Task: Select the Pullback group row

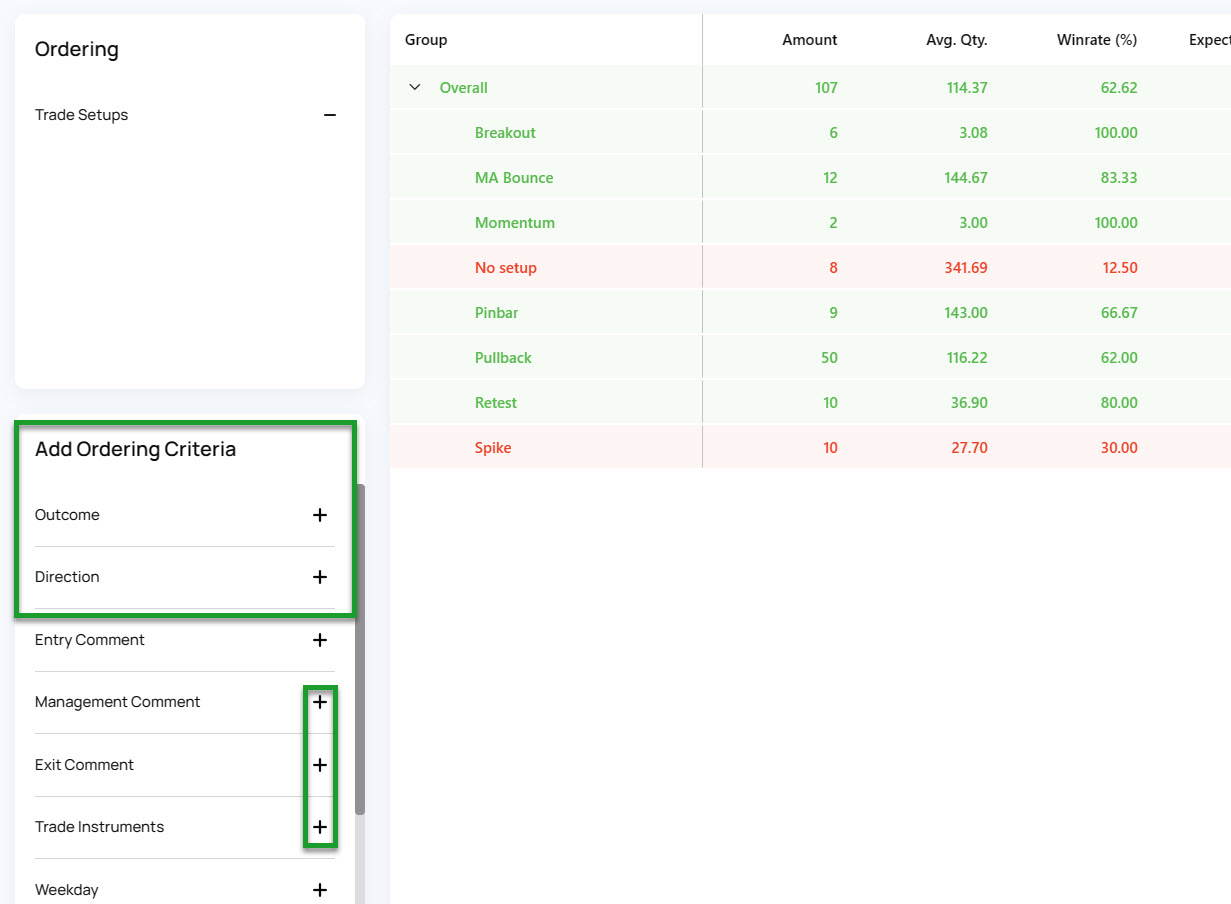Action: [810, 358]
